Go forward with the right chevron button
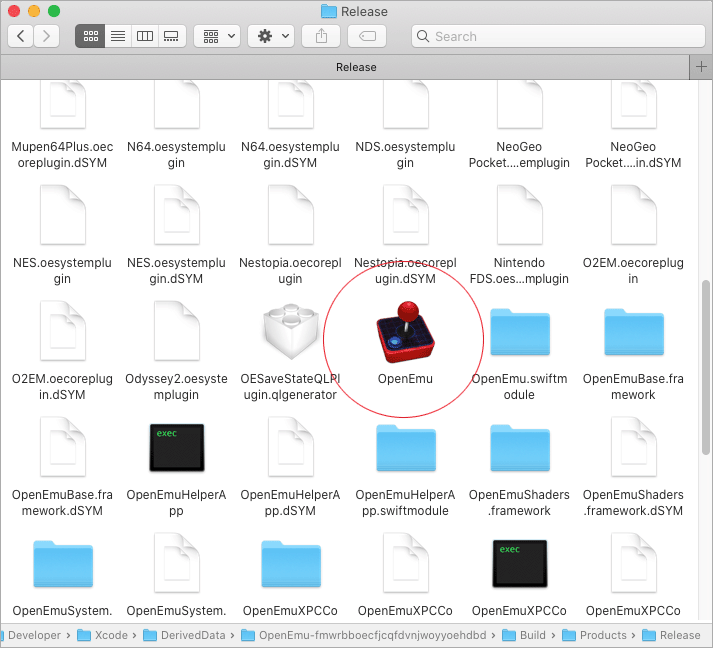The image size is (713, 648). (46, 36)
